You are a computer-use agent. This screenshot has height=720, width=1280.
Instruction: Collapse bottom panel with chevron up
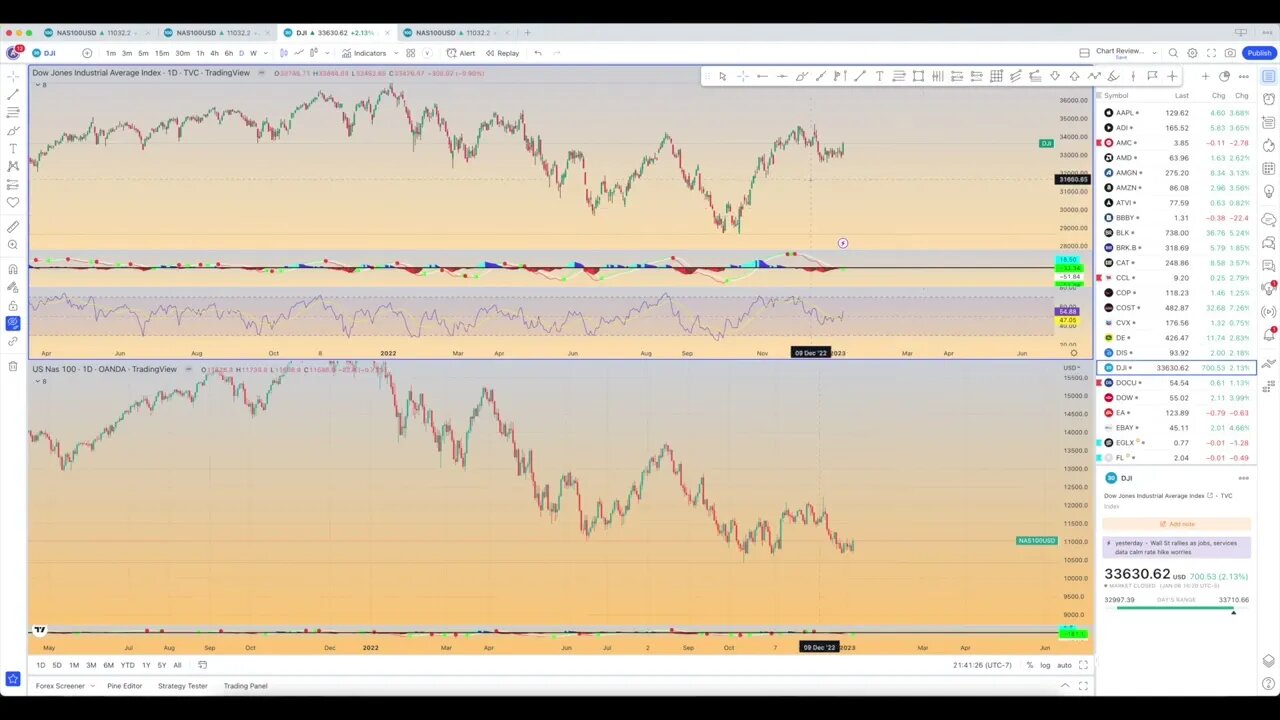tap(1065, 686)
